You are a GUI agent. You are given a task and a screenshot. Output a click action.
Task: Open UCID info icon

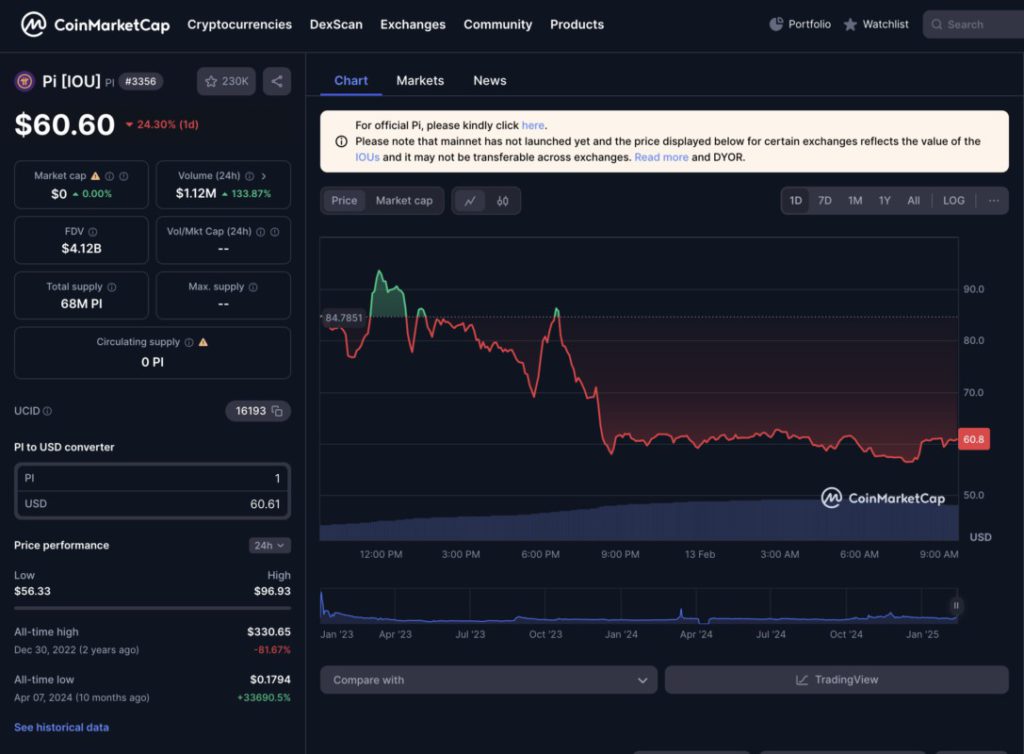[48, 411]
